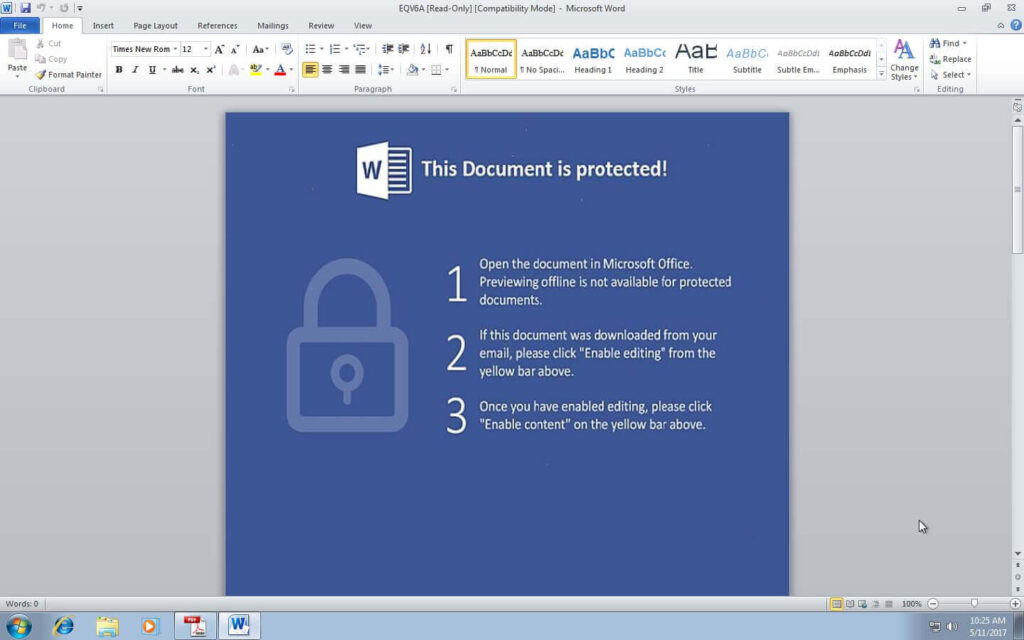Open the font name combo box
The height and width of the screenshot is (640, 1024).
tap(144, 49)
